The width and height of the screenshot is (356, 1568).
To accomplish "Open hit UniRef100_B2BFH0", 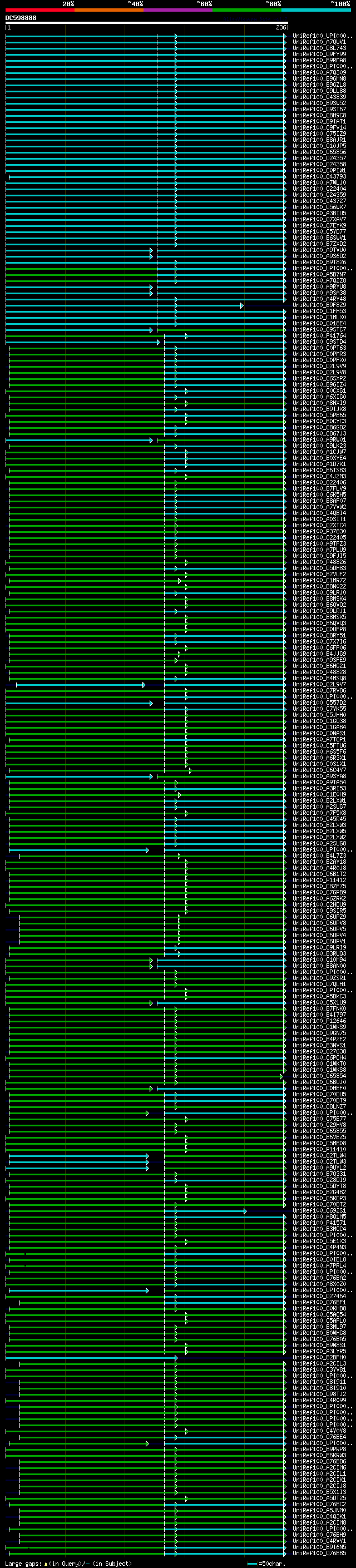I will tap(319, 1357).
